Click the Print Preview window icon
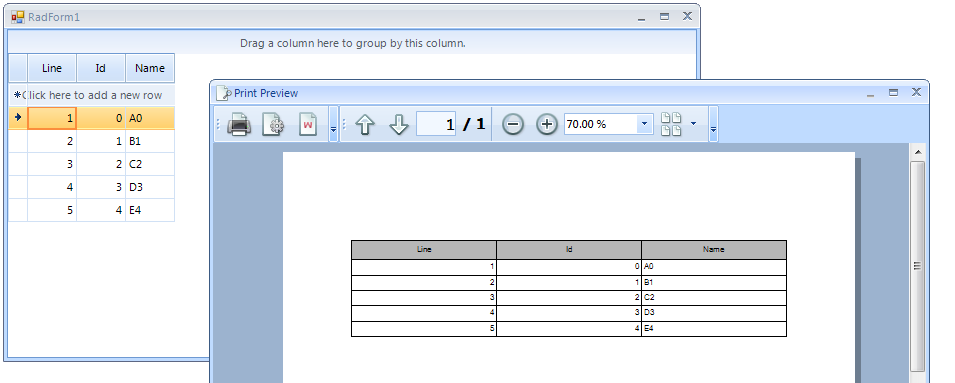 click(x=224, y=93)
